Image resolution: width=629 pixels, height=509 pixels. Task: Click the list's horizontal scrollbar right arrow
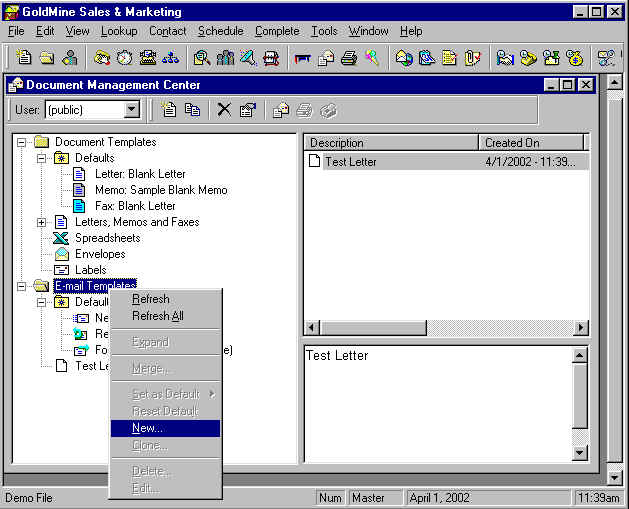580,328
